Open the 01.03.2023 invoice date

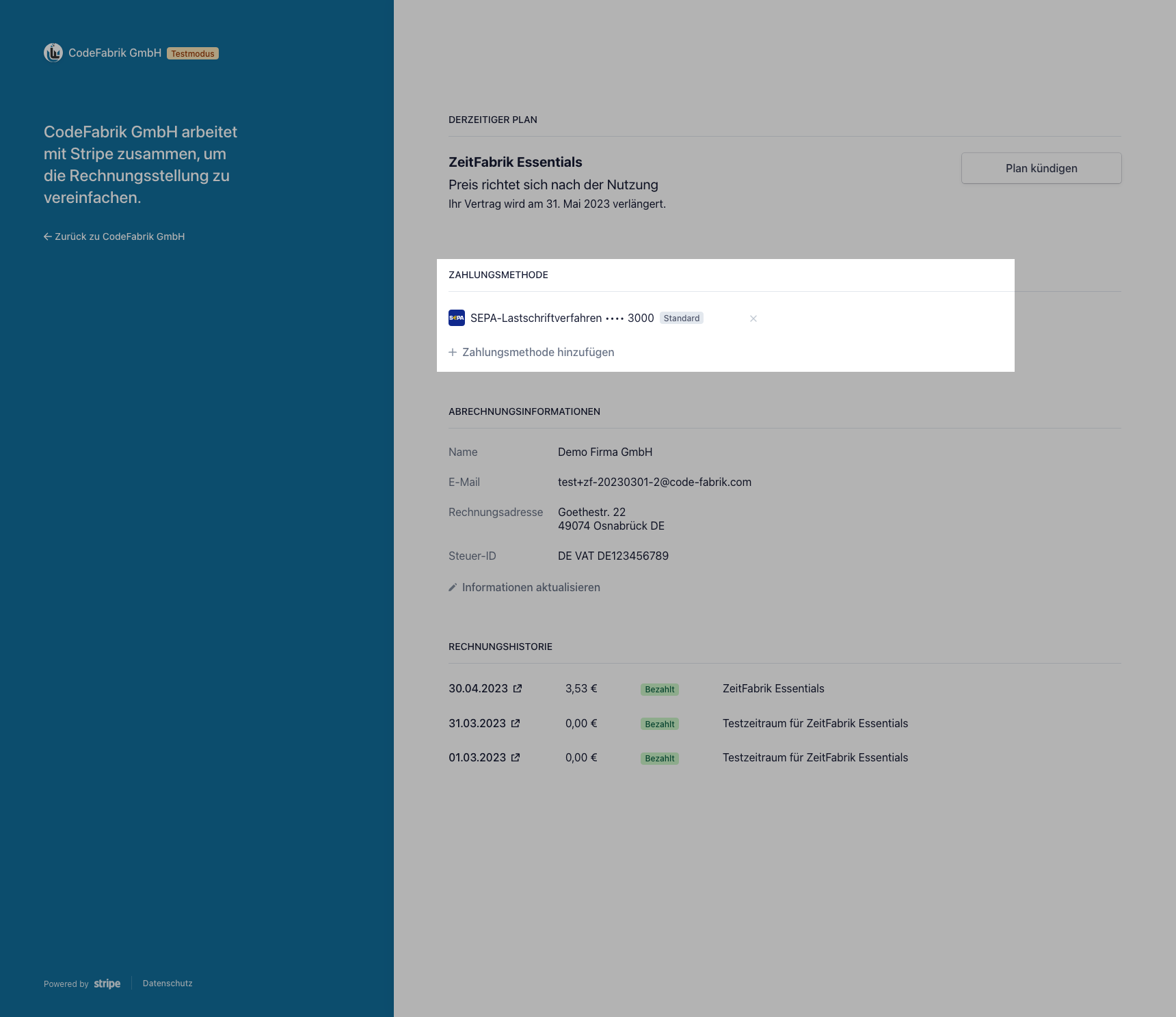tap(477, 757)
